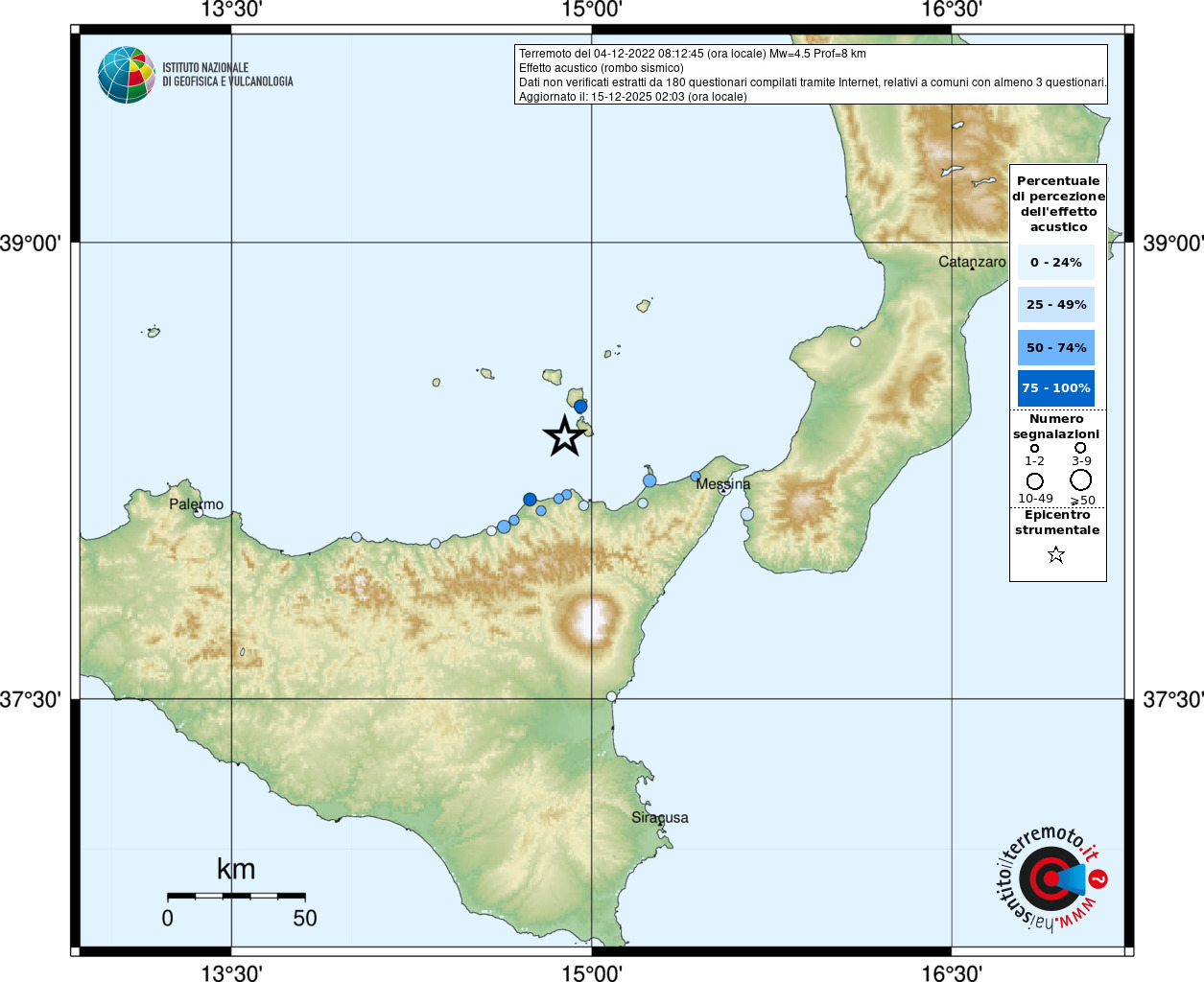This screenshot has width=1204, height=982.
Task: Click the 'Effetto acustico (rombo sismico)' line
Action: point(602,68)
